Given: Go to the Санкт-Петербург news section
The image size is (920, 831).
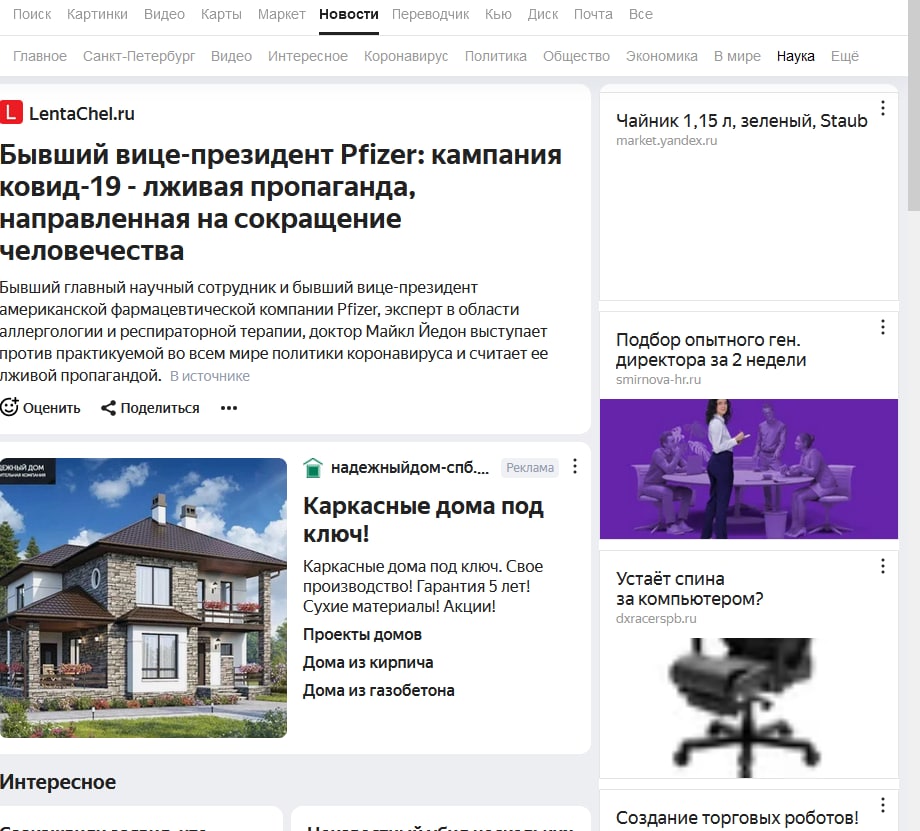Looking at the screenshot, I should [139, 56].
